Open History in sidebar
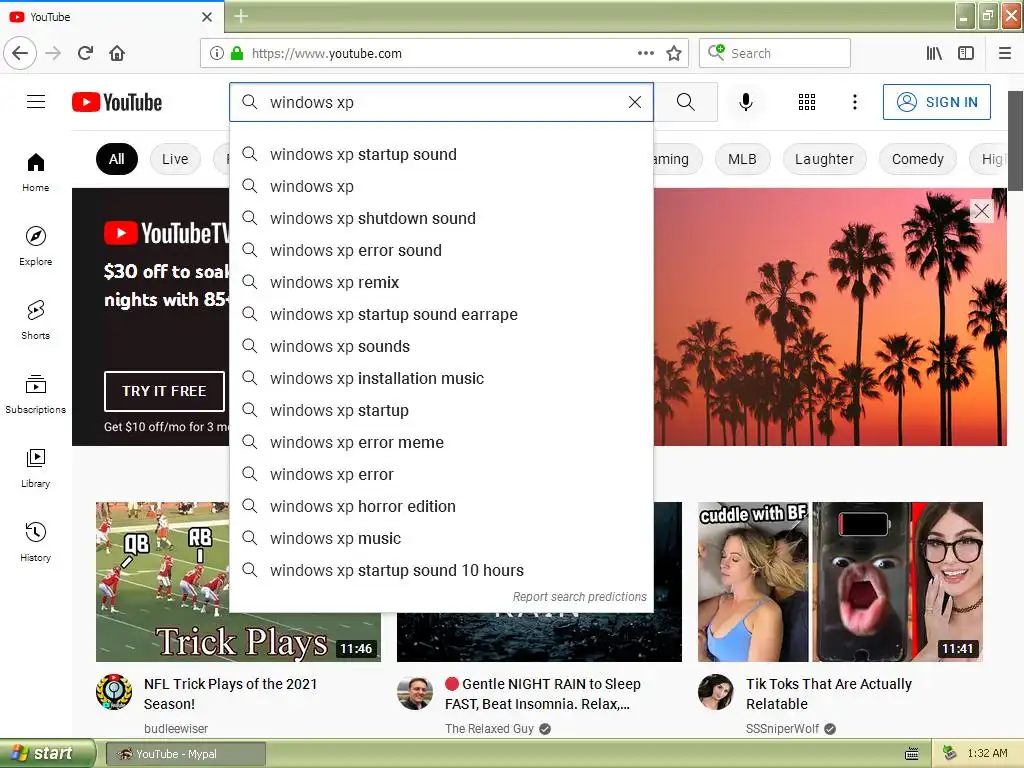 pos(36,542)
